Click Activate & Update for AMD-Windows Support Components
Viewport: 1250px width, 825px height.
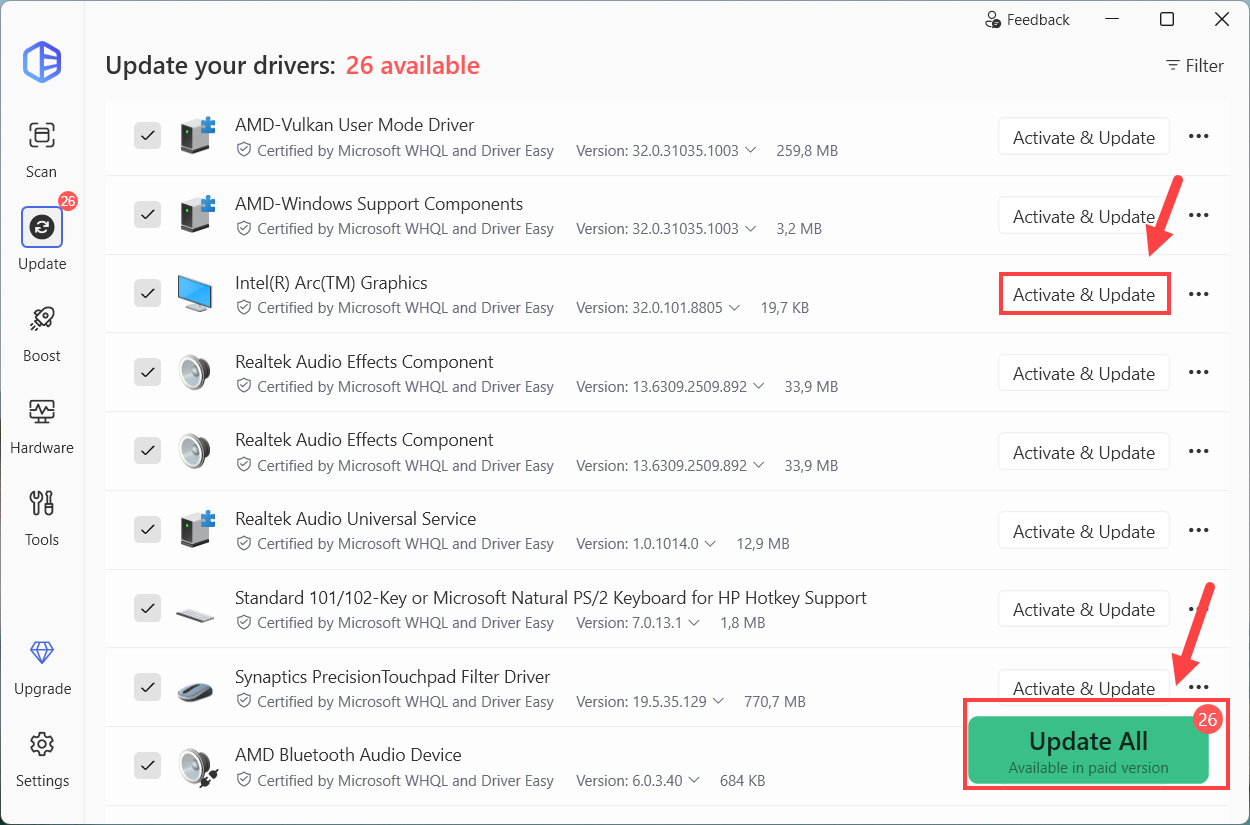1084,216
